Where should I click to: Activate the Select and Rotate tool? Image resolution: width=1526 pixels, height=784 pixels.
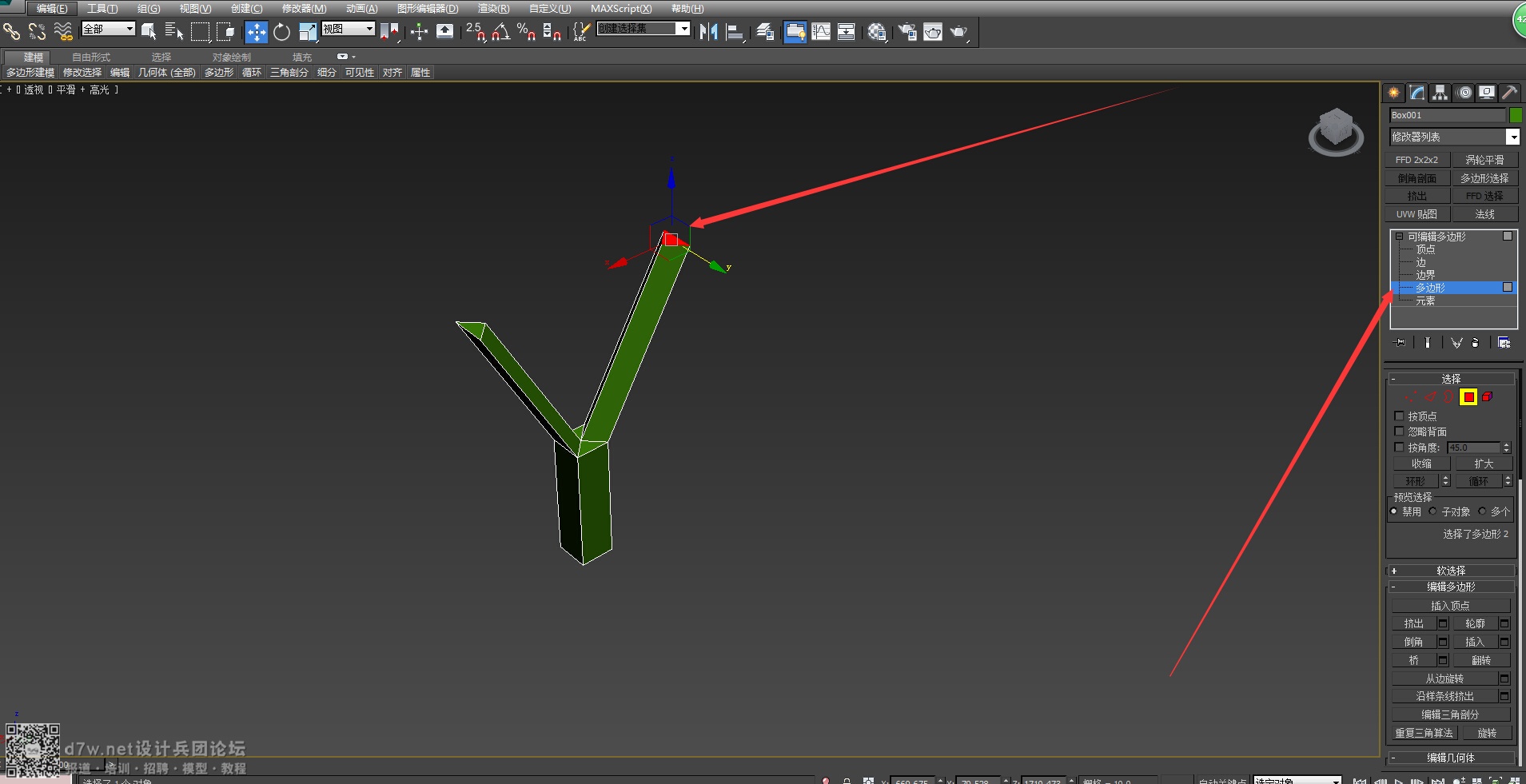[281, 31]
